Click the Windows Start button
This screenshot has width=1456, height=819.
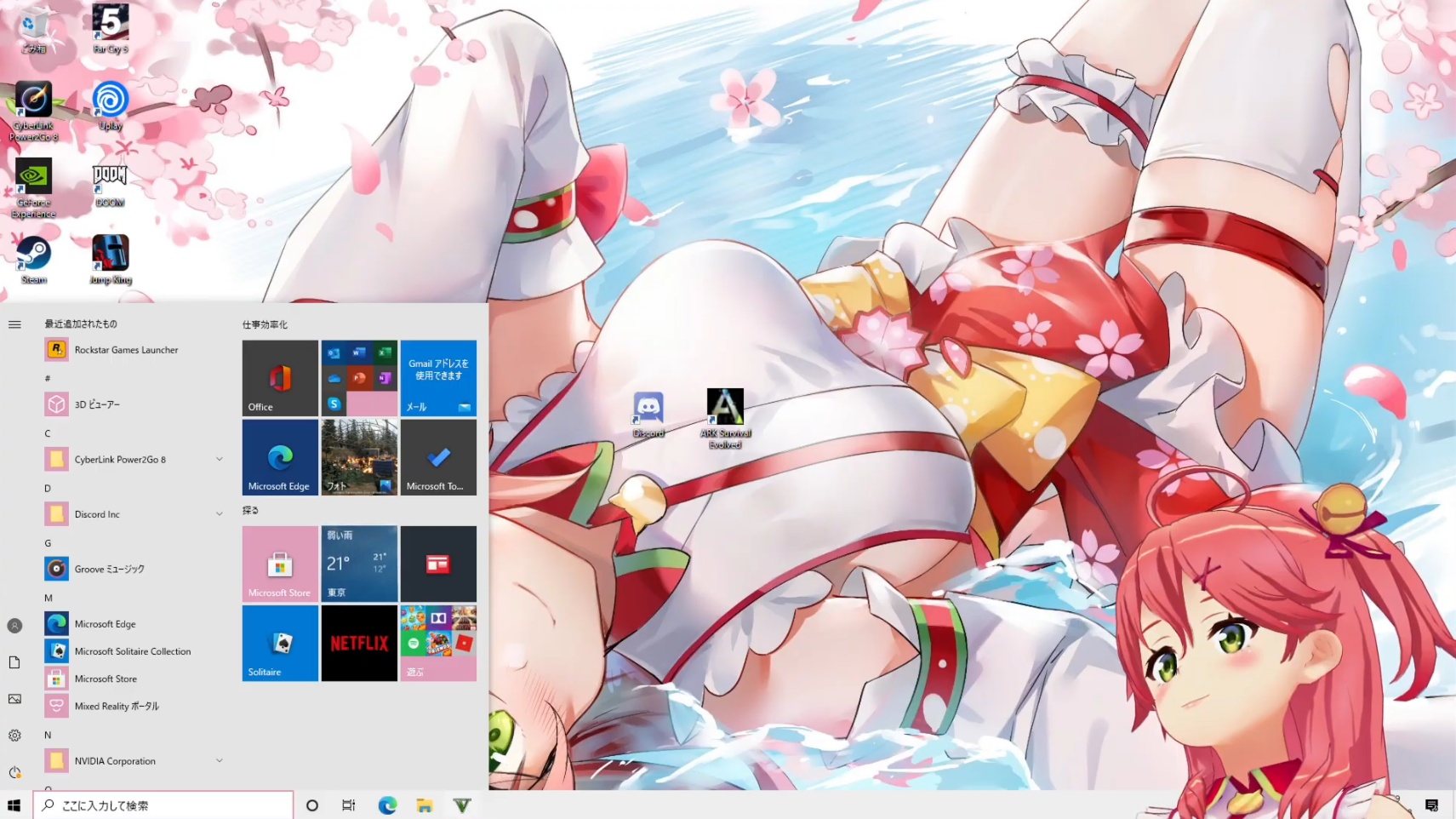(14, 805)
